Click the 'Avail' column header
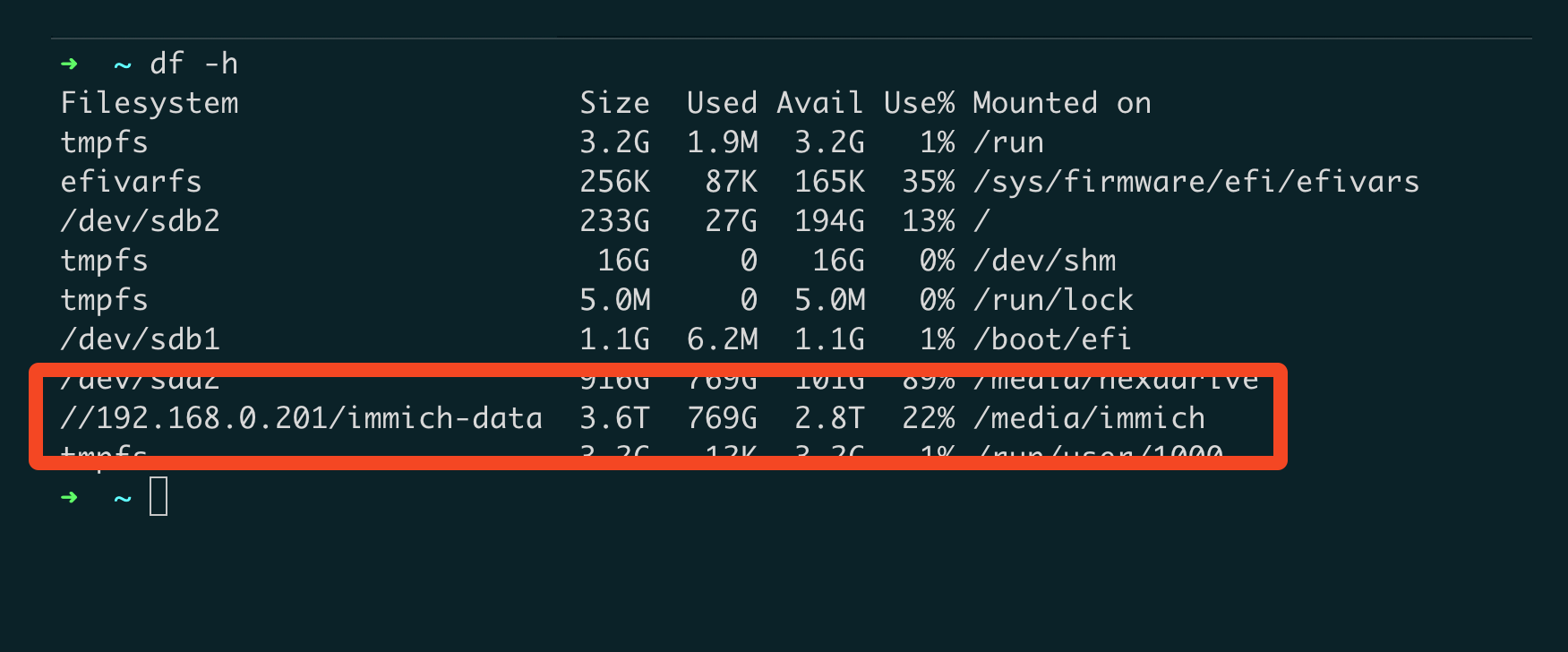1568x652 pixels. coord(819,104)
